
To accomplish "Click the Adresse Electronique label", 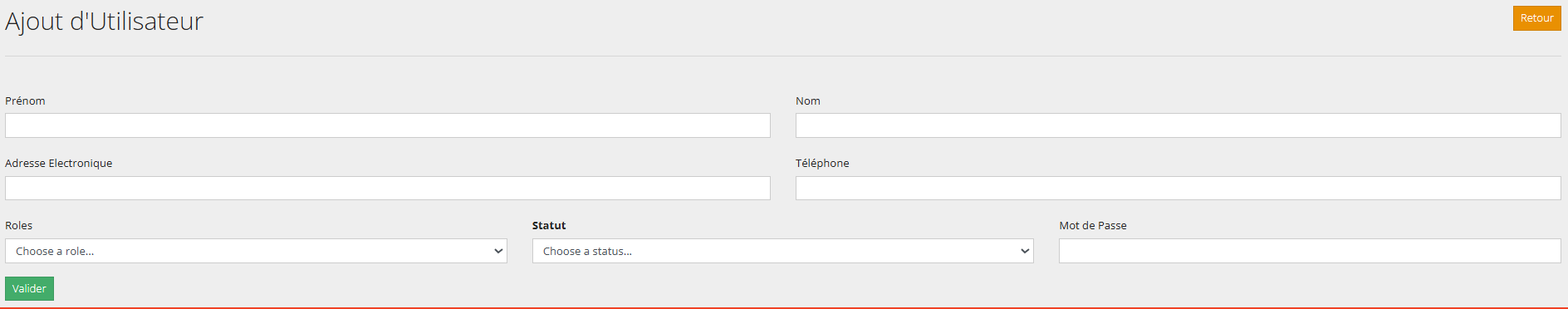I will (58, 163).
